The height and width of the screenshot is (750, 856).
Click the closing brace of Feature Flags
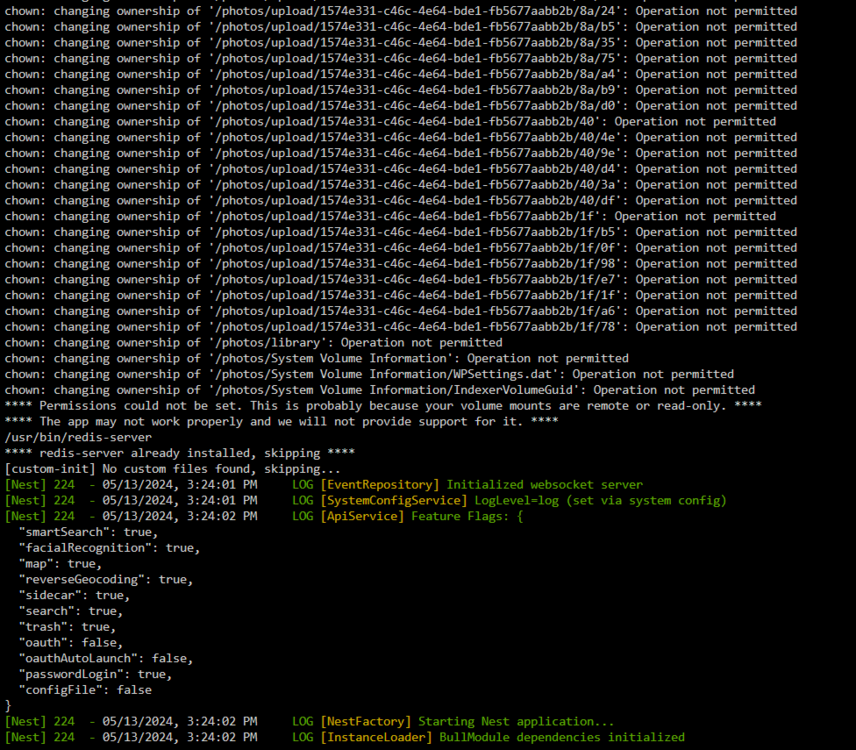(8, 706)
